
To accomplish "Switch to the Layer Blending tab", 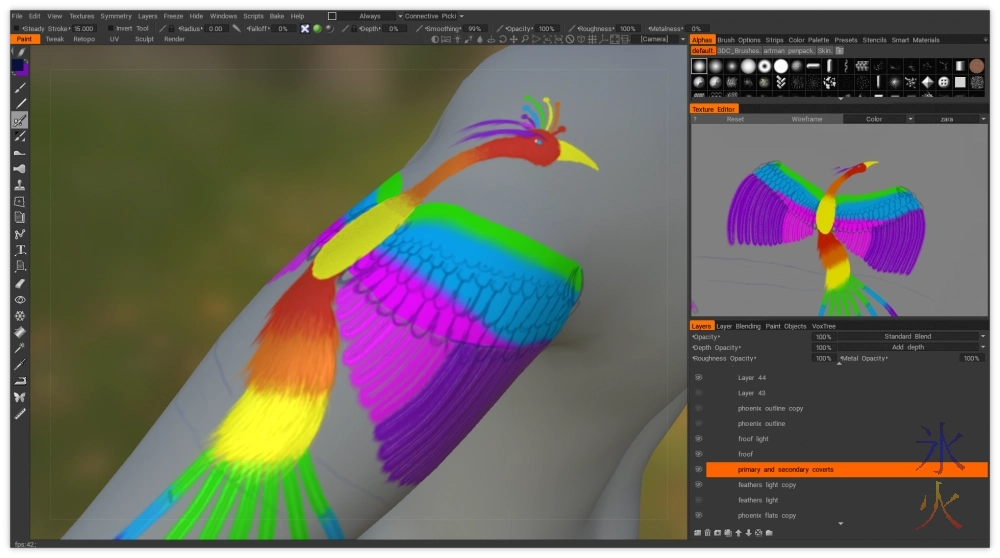I will point(738,326).
